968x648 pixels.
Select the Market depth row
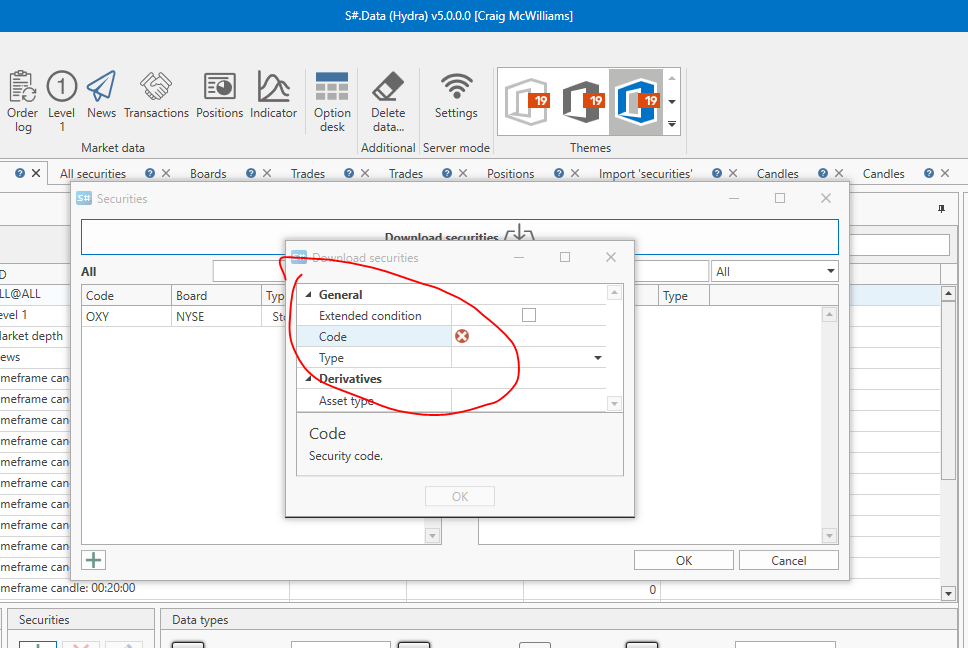click(35, 336)
